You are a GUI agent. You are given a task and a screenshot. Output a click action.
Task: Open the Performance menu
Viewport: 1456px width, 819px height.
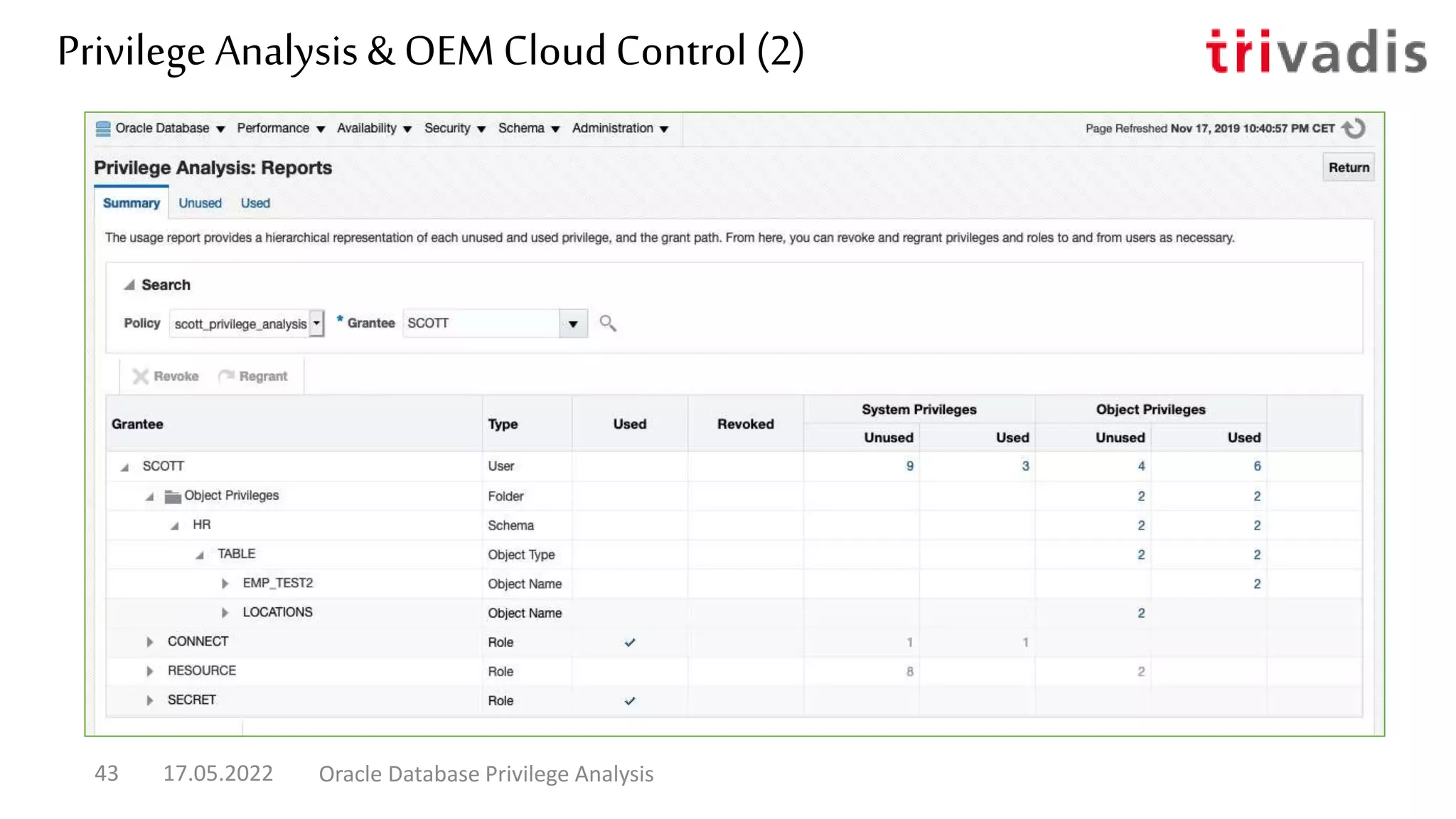281,129
